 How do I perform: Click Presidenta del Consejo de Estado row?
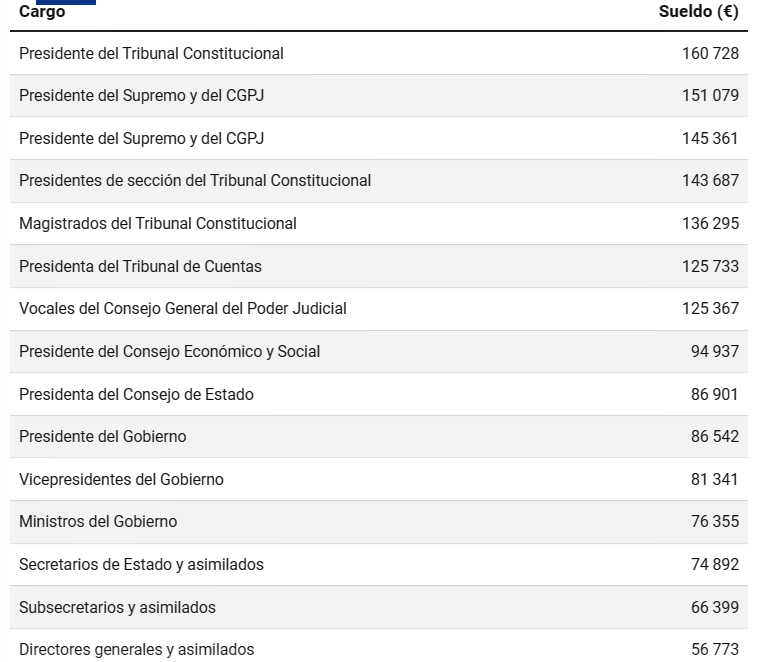[379, 394]
